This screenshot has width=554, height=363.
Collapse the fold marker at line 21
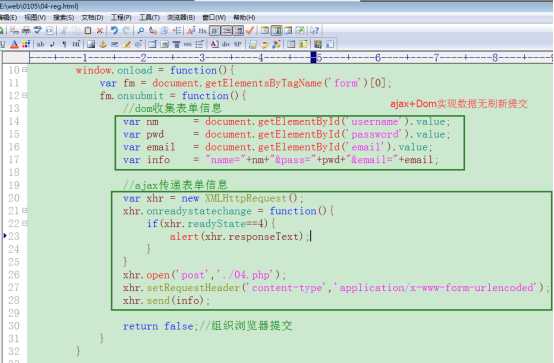point(24,211)
